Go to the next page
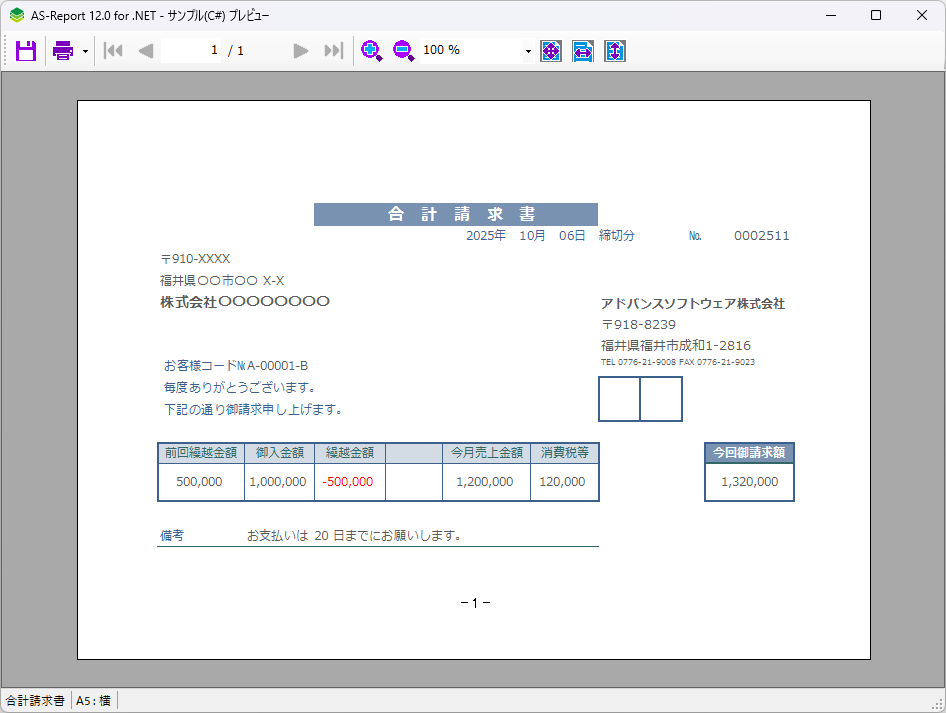The height and width of the screenshot is (713, 946). coord(300,50)
